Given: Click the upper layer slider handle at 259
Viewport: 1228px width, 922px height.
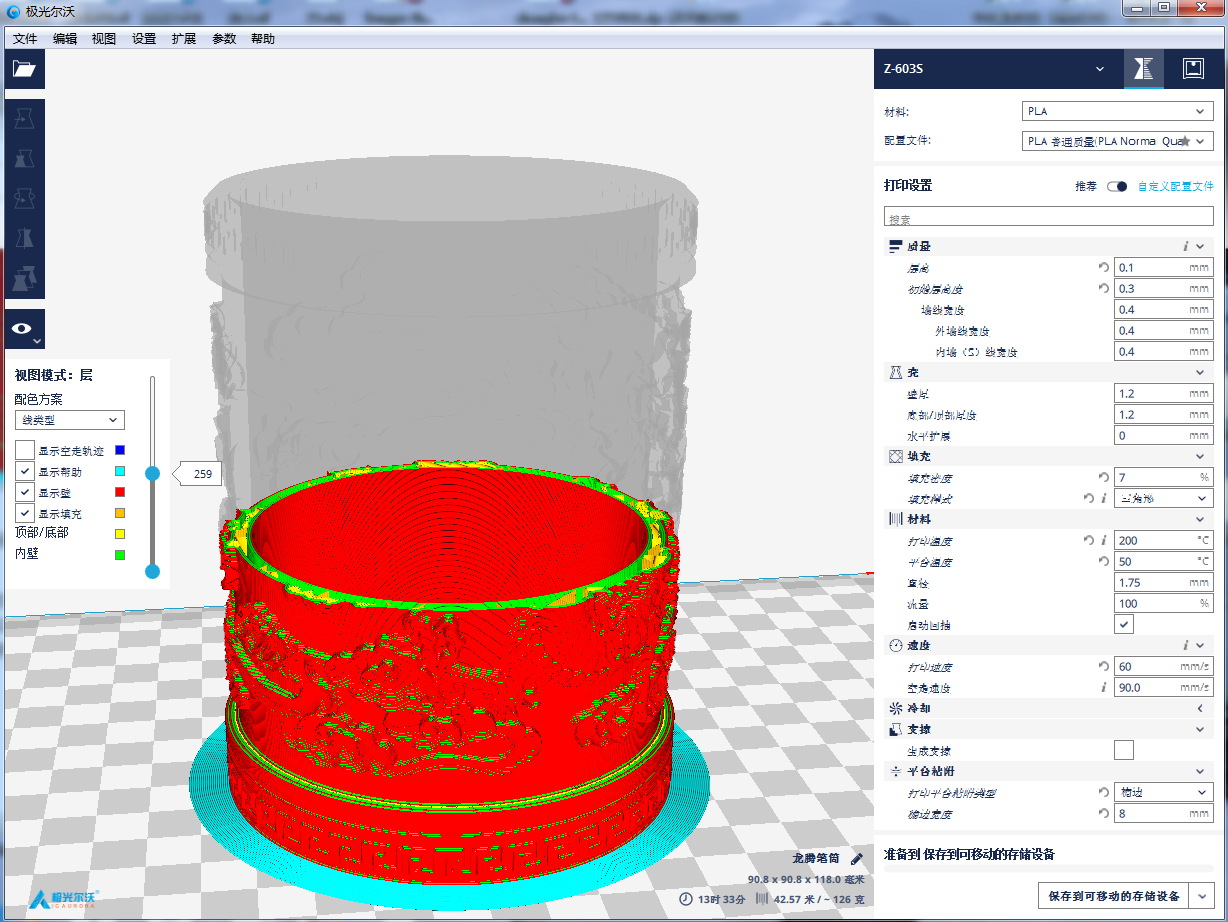Looking at the screenshot, I should point(153,474).
